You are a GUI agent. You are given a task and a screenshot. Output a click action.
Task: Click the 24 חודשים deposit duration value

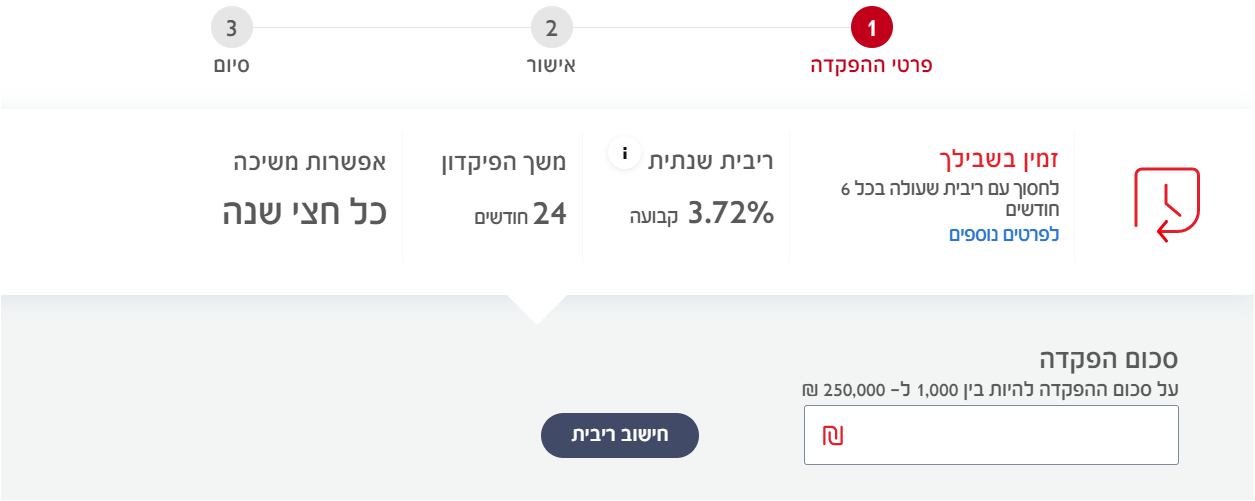point(520,213)
